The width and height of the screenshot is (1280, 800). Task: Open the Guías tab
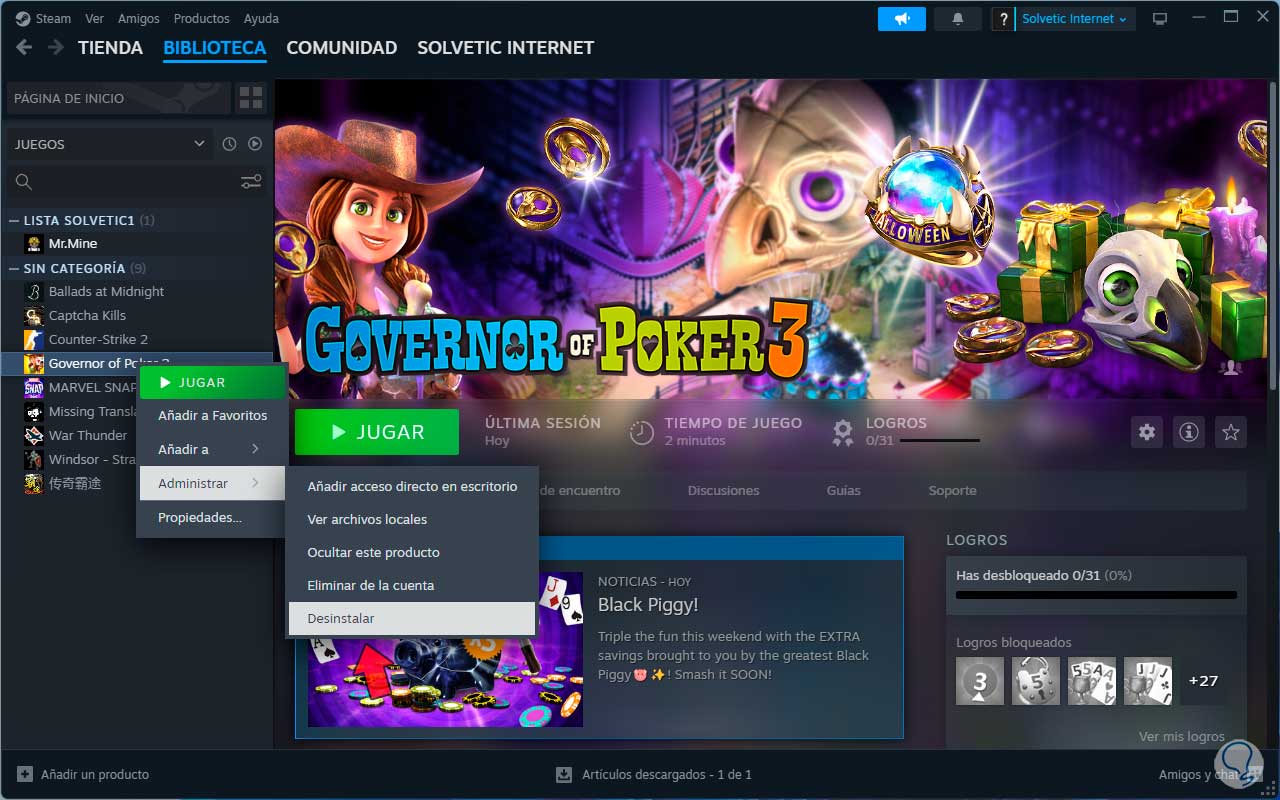(843, 490)
